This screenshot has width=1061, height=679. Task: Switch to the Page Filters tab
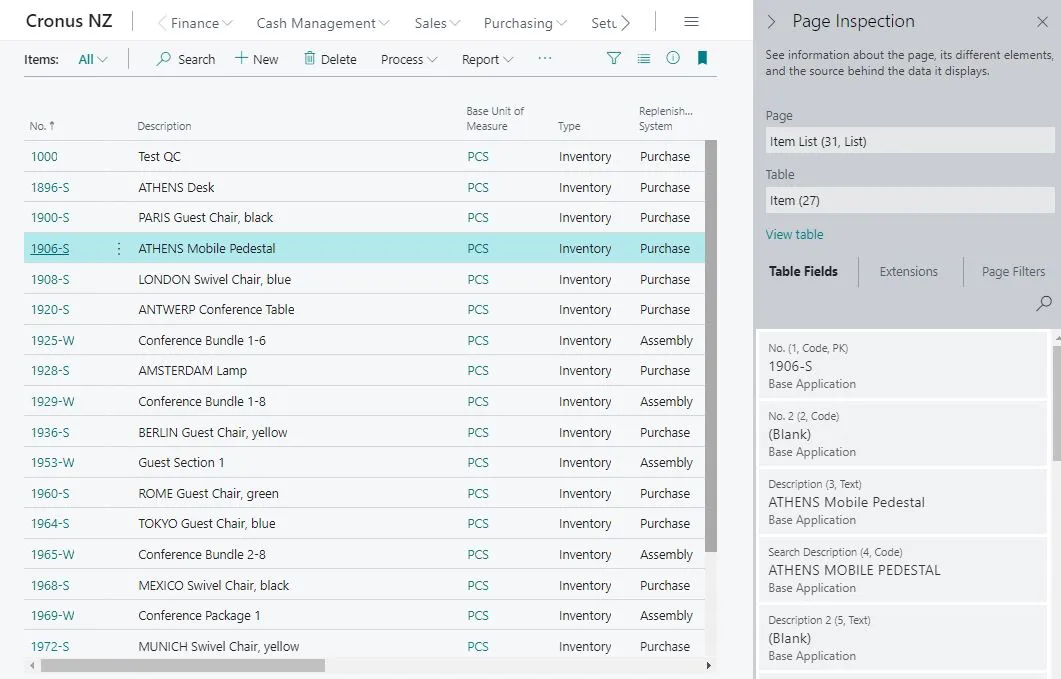pos(1013,271)
